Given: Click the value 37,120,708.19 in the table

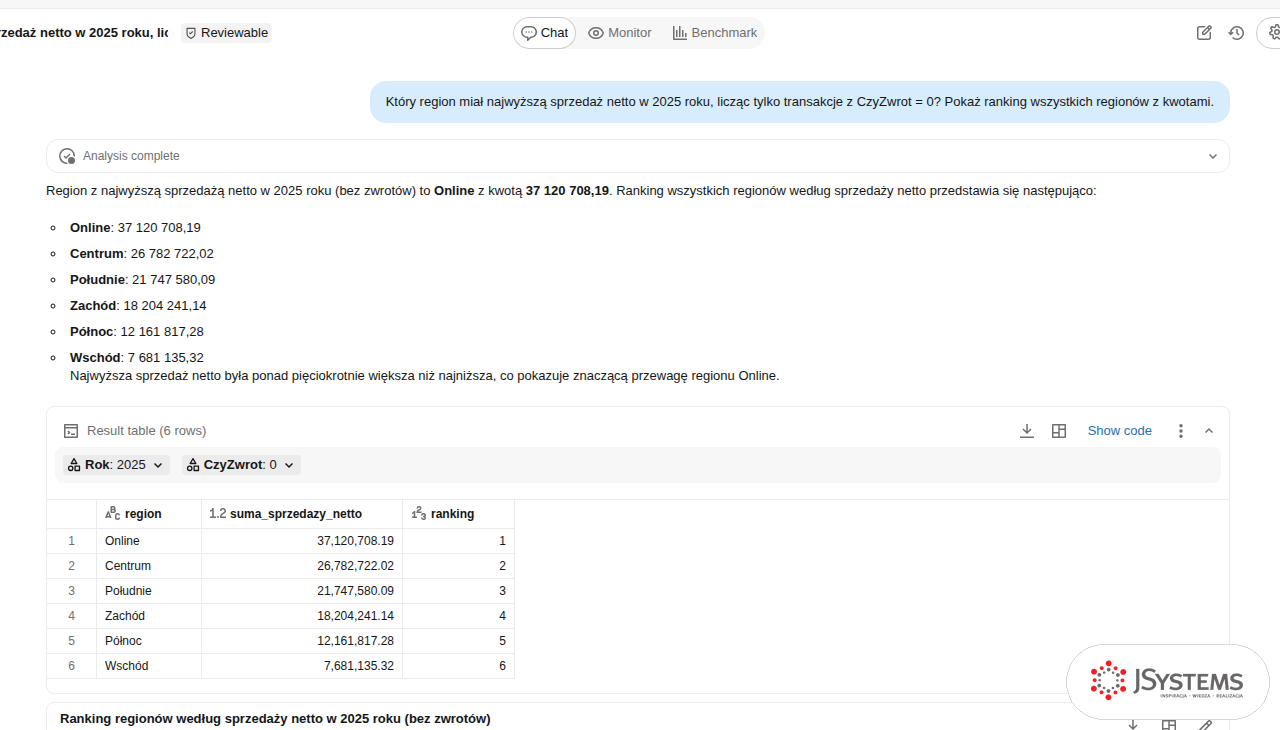Looking at the screenshot, I should [x=355, y=541].
